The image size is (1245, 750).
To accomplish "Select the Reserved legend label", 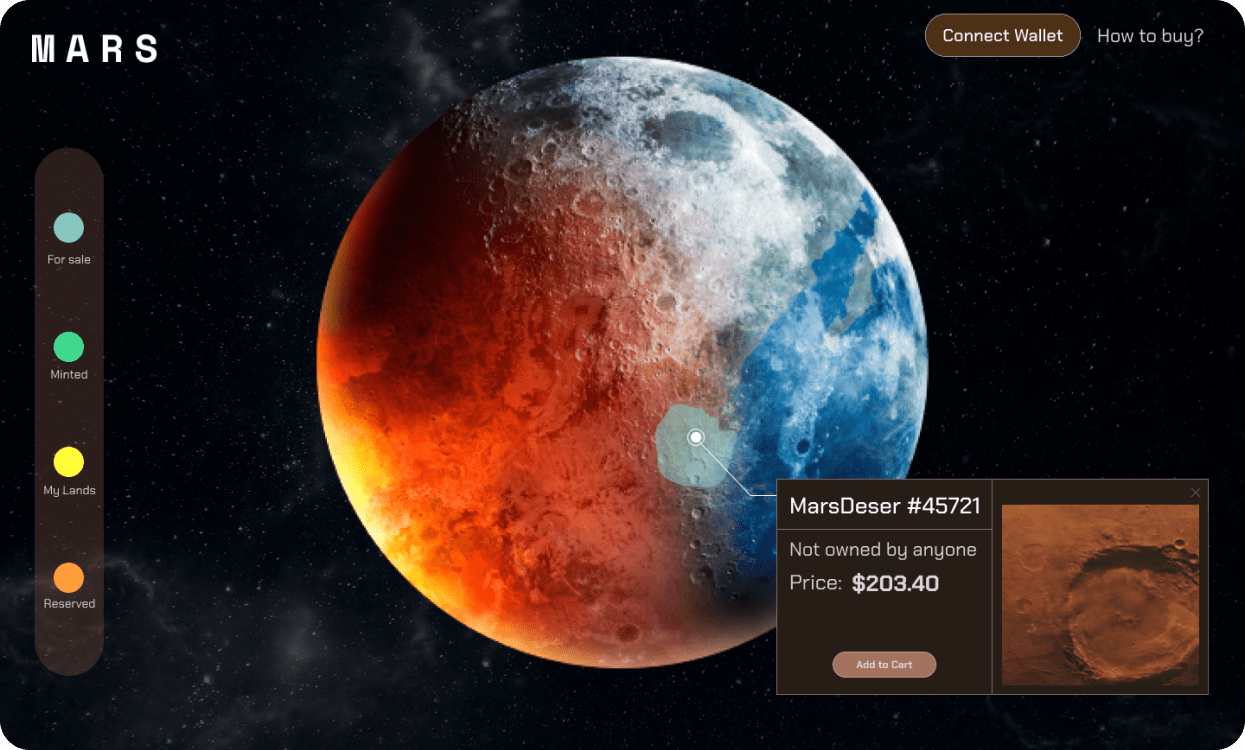I will [69, 603].
